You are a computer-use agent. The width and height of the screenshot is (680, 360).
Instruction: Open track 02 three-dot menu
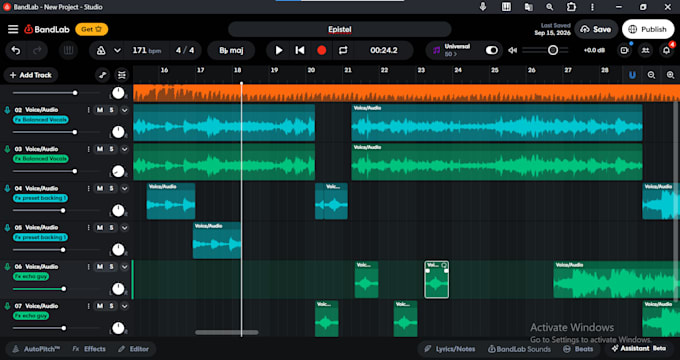click(88, 110)
